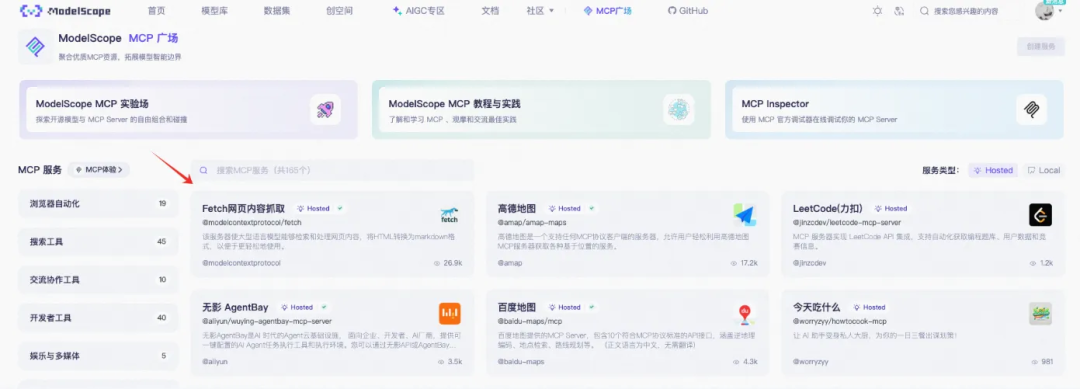Open the 文档 nav item
The image size is (1080, 389).
[x=490, y=11]
